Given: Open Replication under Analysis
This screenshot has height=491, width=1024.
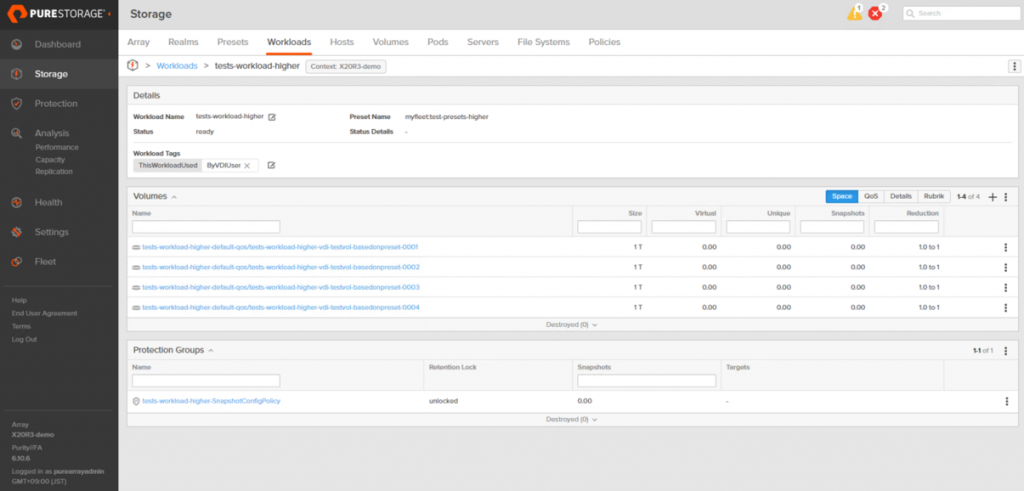Looking at the screenshot, I should 54,172.
